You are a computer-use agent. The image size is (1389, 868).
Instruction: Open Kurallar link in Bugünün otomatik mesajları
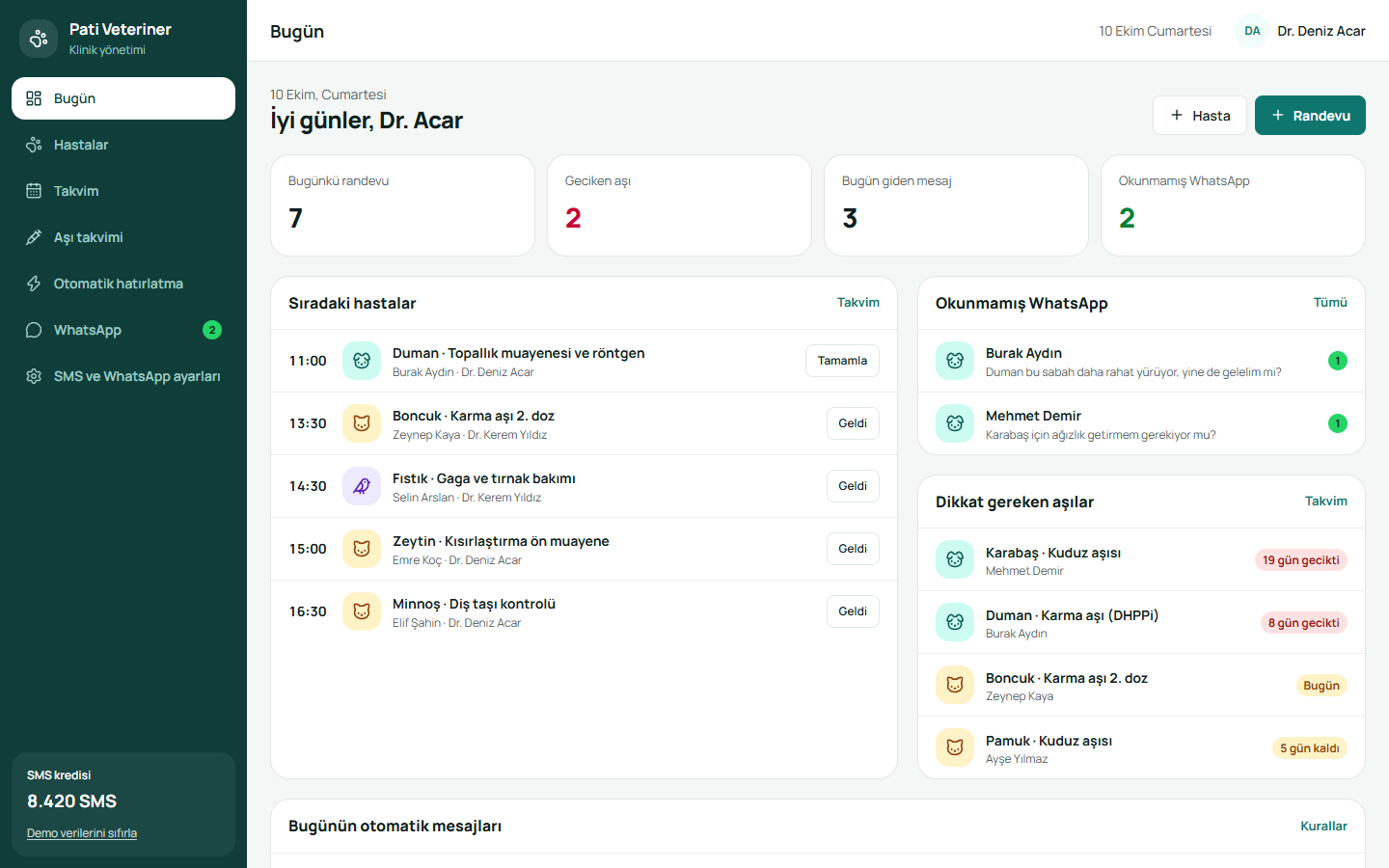click(1323, 826)
